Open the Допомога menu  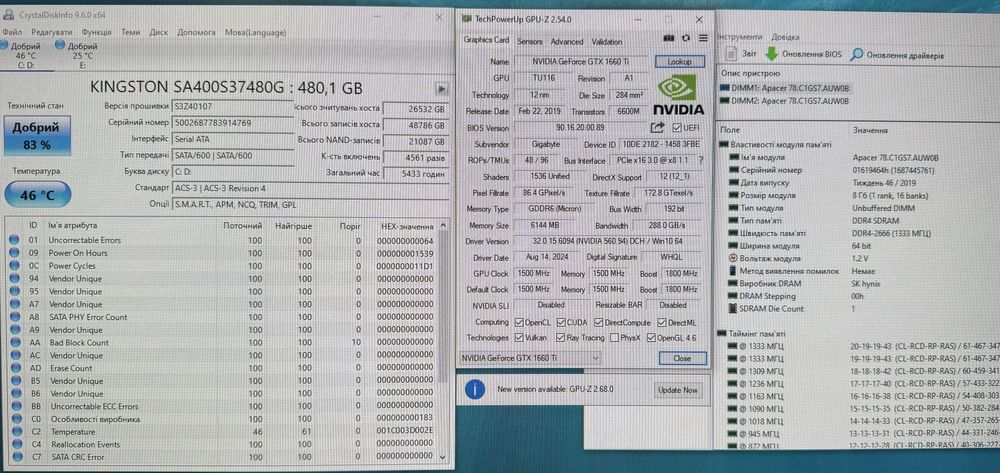click(196, 32)
